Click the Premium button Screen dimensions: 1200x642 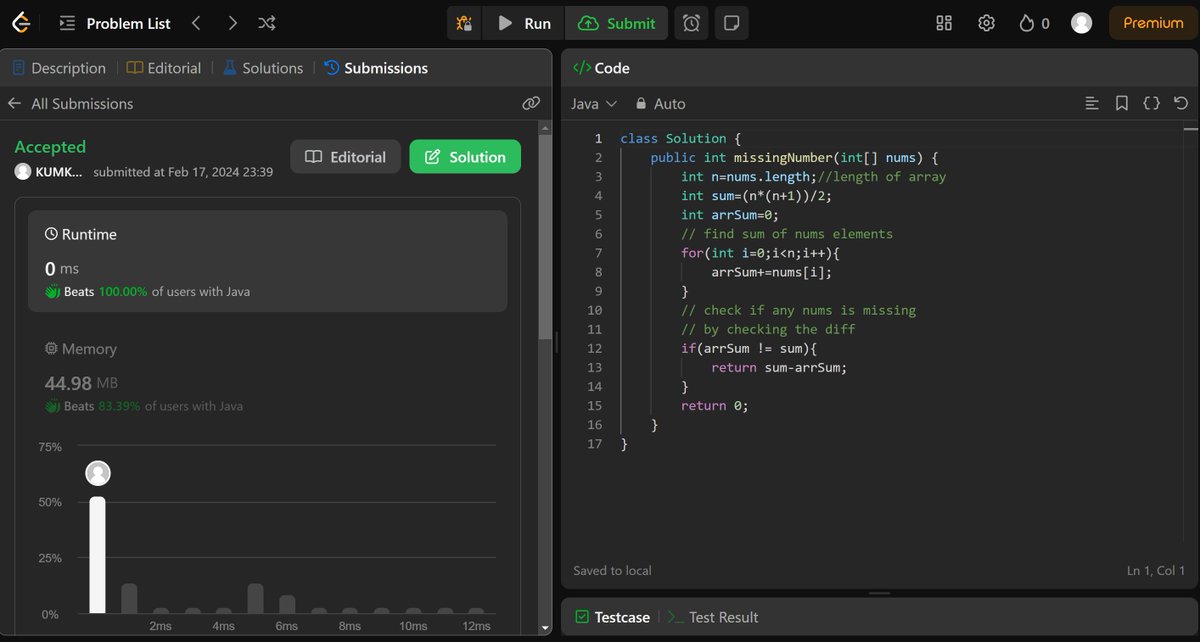1153,23
